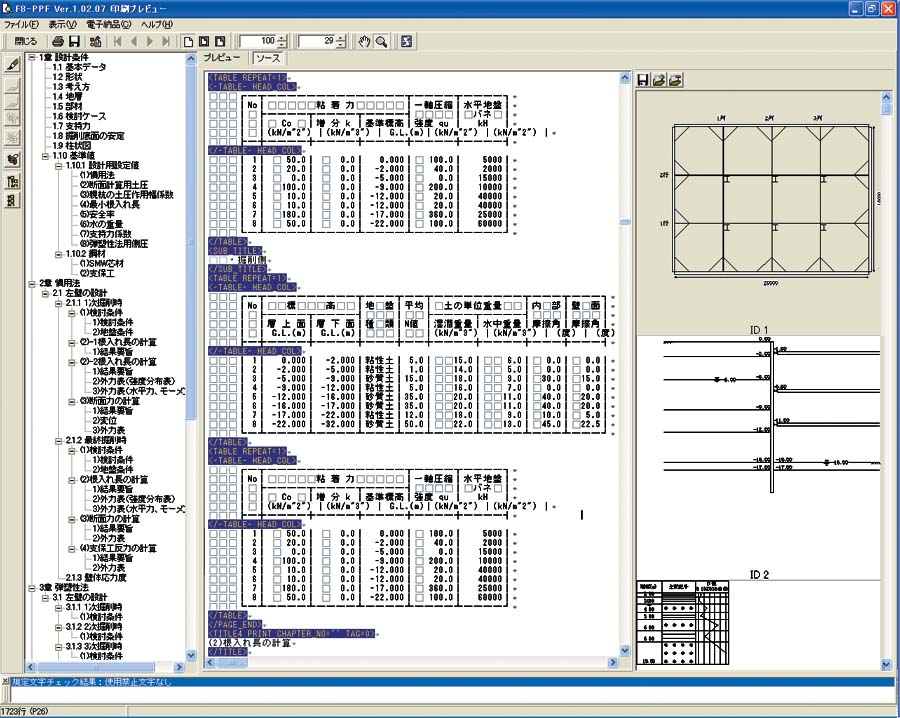
Task: Select tree item (5)安全率
Action: pos(97,214)
